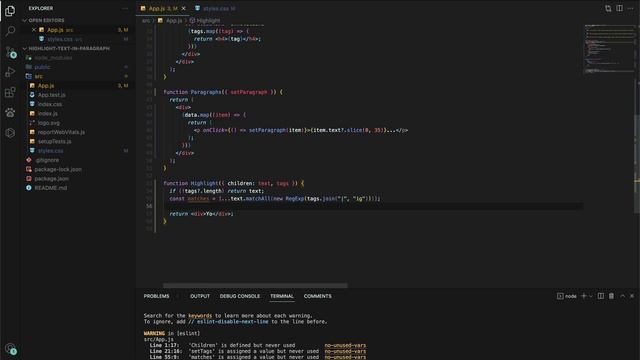640x360 pixels.
Task: Click the first no-unused-vars link in the terminal
Action: click(345, 345)
